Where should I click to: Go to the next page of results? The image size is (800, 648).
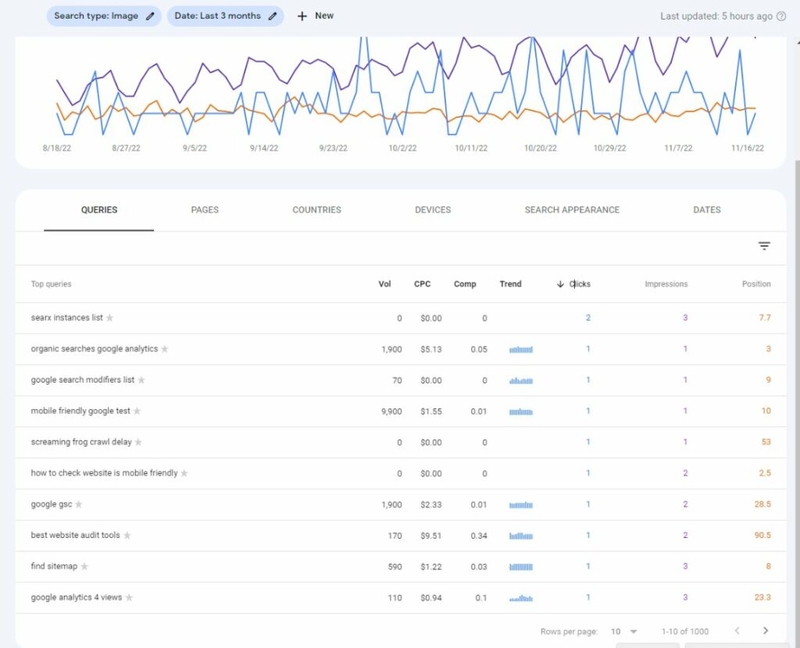pyautogui.click(x=765, y=631)
